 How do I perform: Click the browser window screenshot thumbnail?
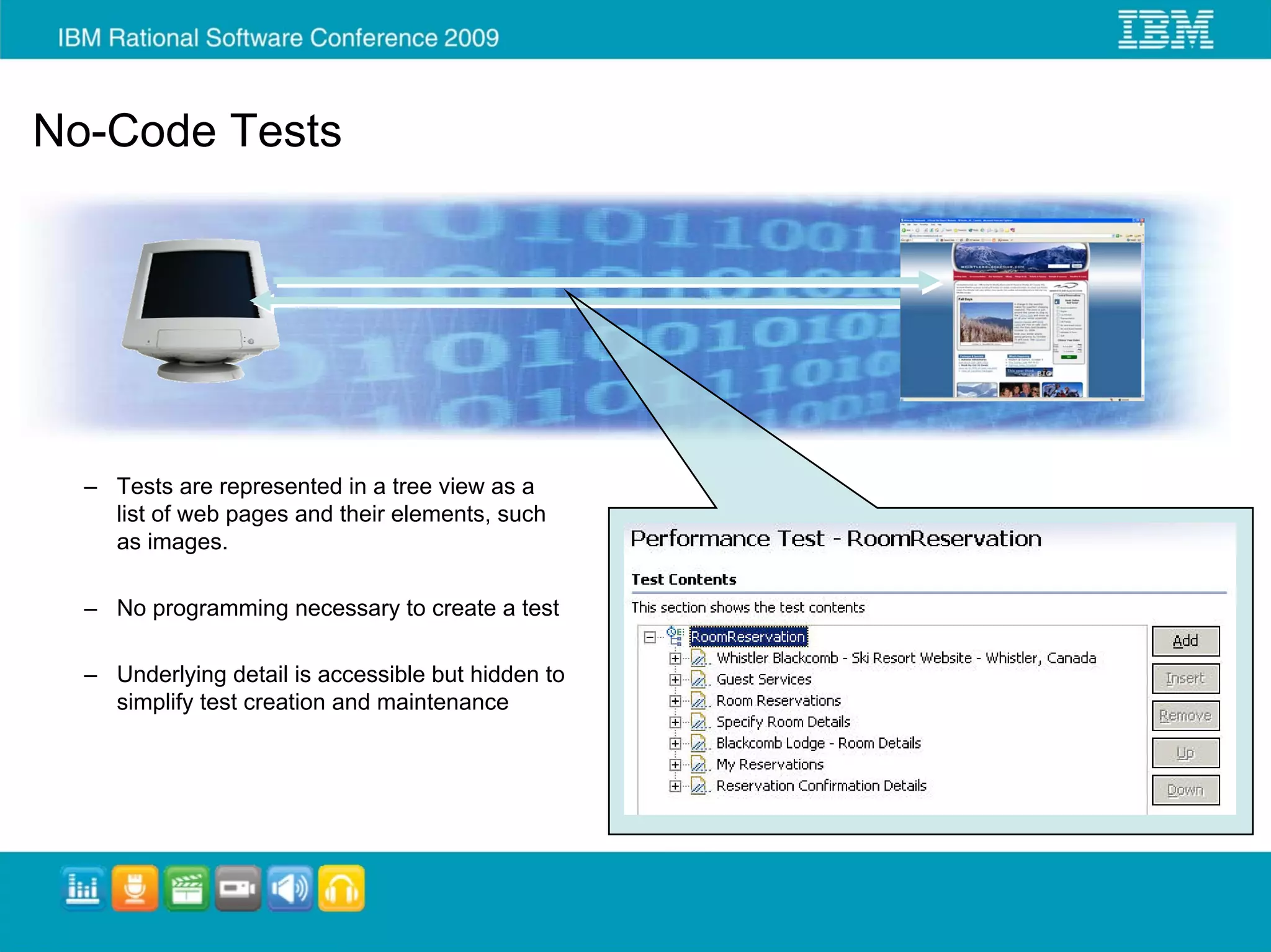pyautogui.click(x=1022, y=309)
